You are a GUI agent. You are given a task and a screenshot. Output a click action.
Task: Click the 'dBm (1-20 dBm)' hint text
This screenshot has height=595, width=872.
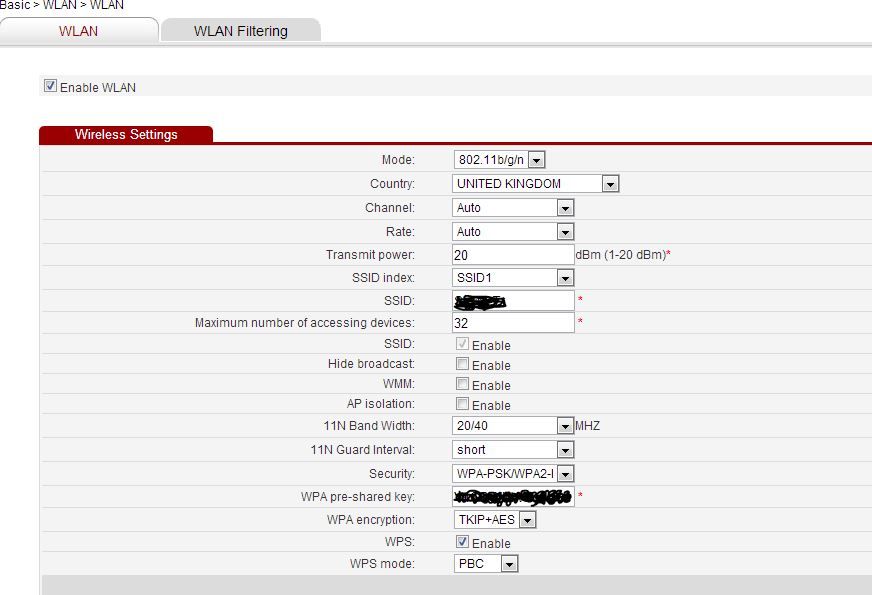pyautogui.click(x=621, y=255)
